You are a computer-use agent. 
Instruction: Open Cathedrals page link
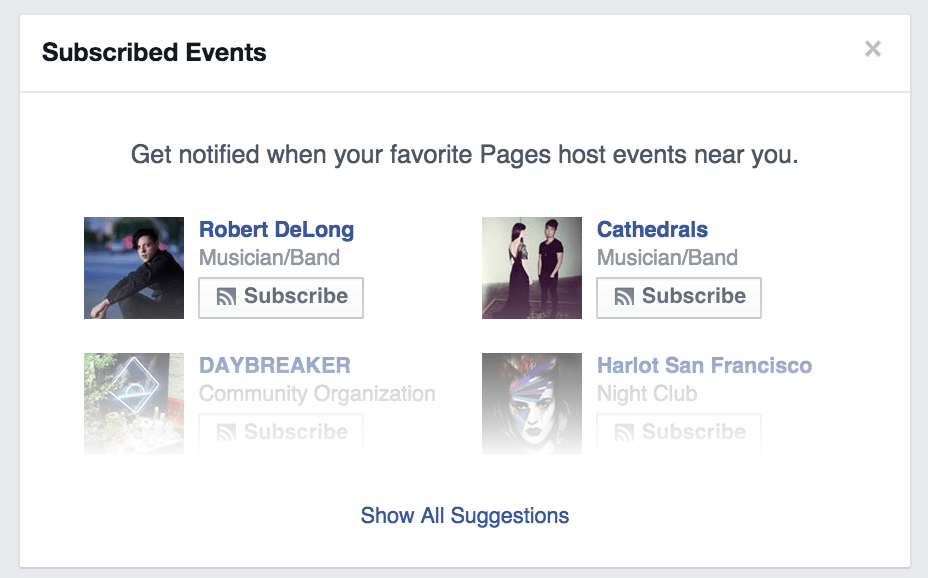[x=652, y=230]
